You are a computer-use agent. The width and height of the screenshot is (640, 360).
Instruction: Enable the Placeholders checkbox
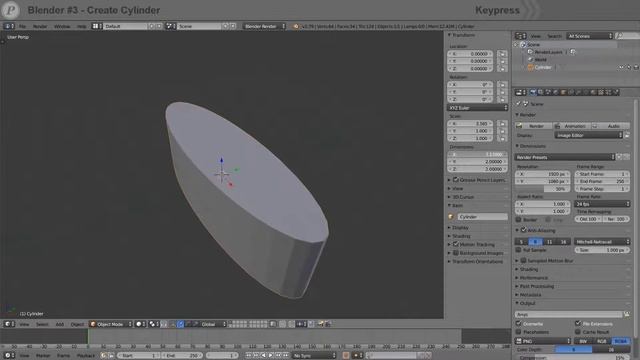(519, 332)
